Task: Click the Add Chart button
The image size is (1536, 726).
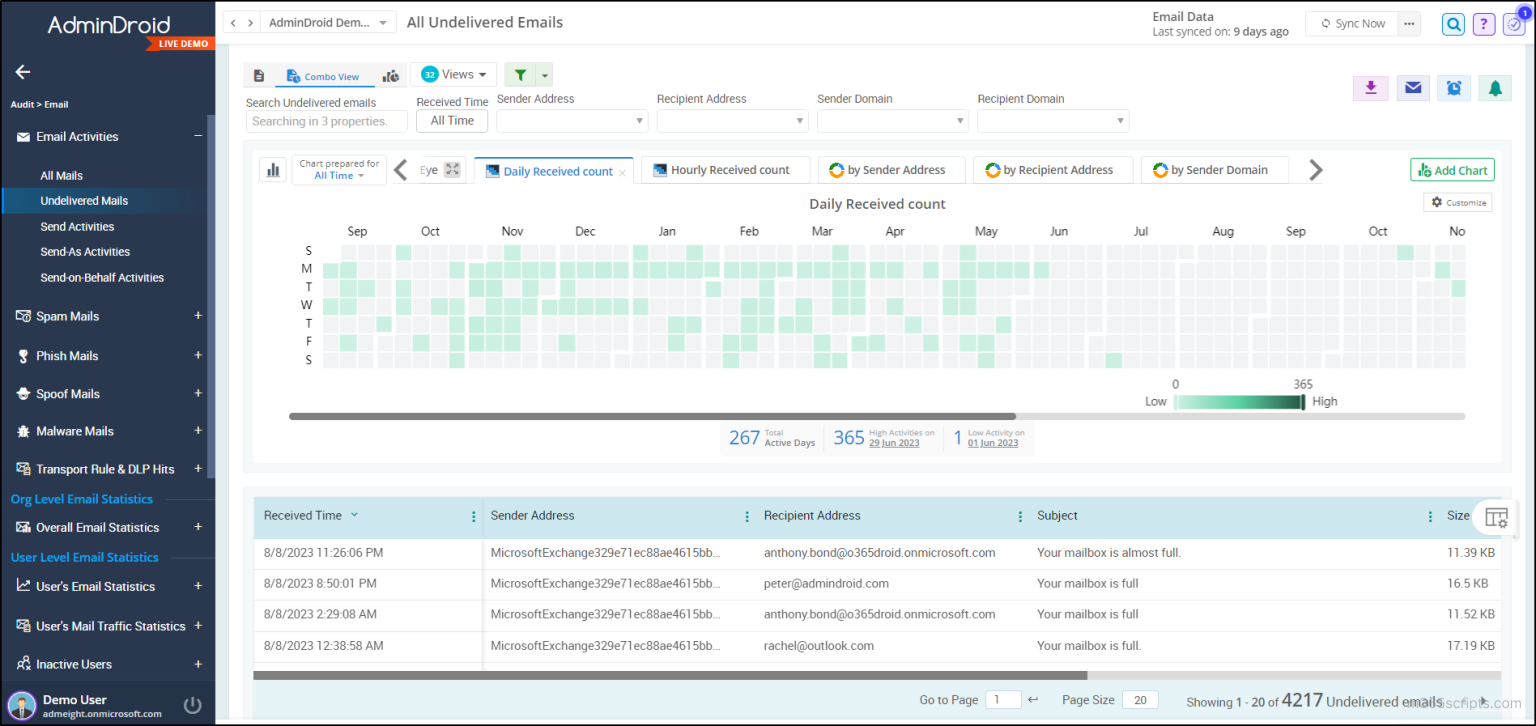Action: coord(1452,169)
